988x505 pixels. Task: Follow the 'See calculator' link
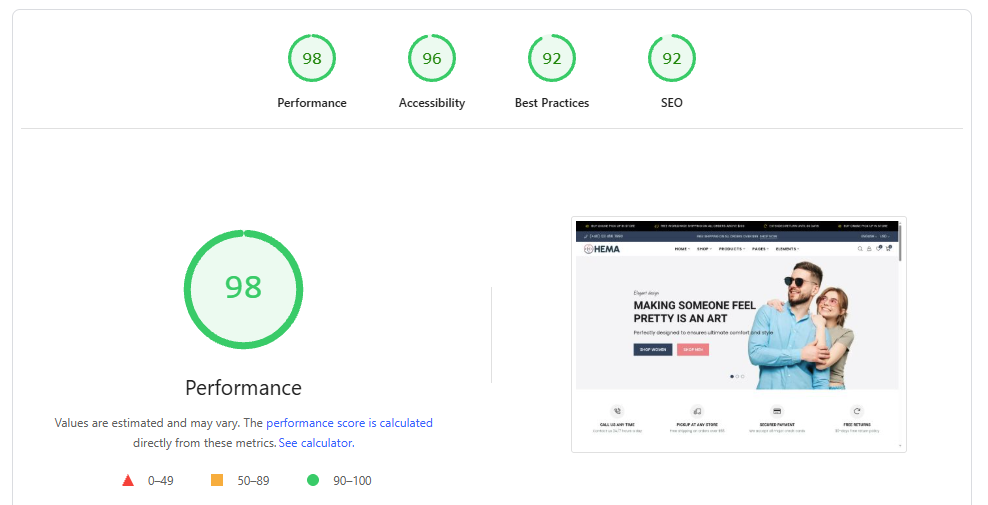coord(315,443)
